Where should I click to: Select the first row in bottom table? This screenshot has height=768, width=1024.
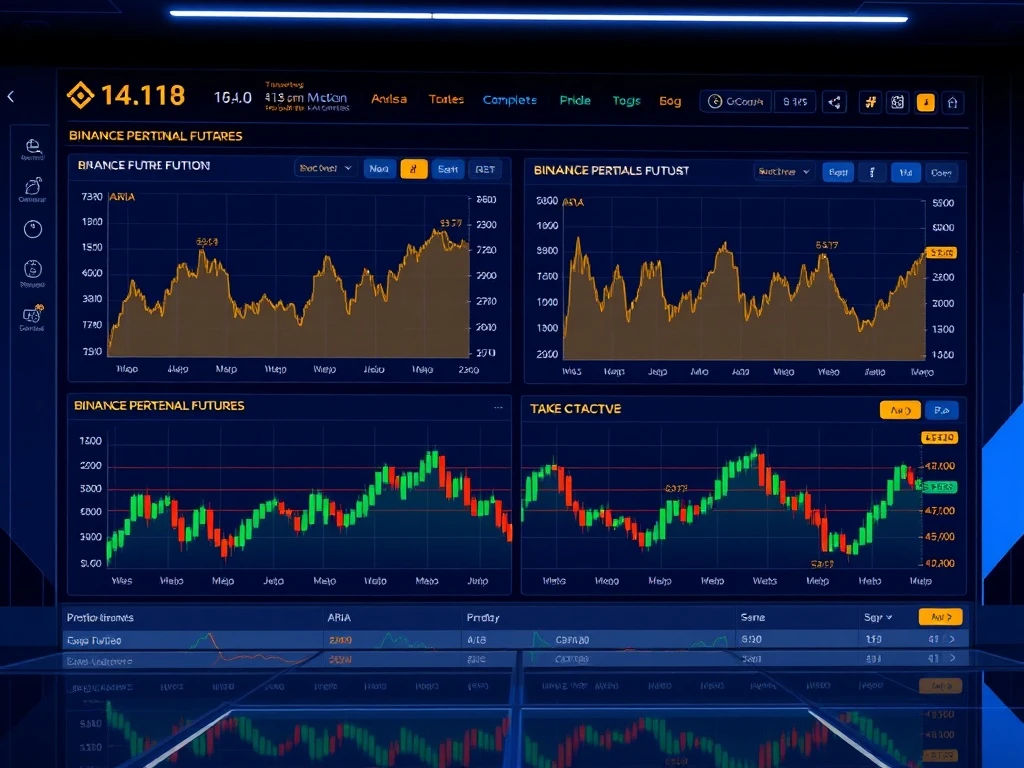click(x=515, y=639)
